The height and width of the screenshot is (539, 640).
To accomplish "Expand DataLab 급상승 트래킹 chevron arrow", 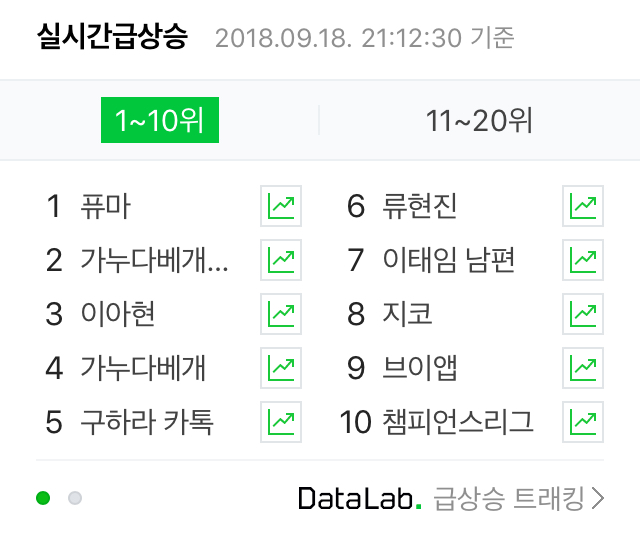I will click(x=598, y=498).
